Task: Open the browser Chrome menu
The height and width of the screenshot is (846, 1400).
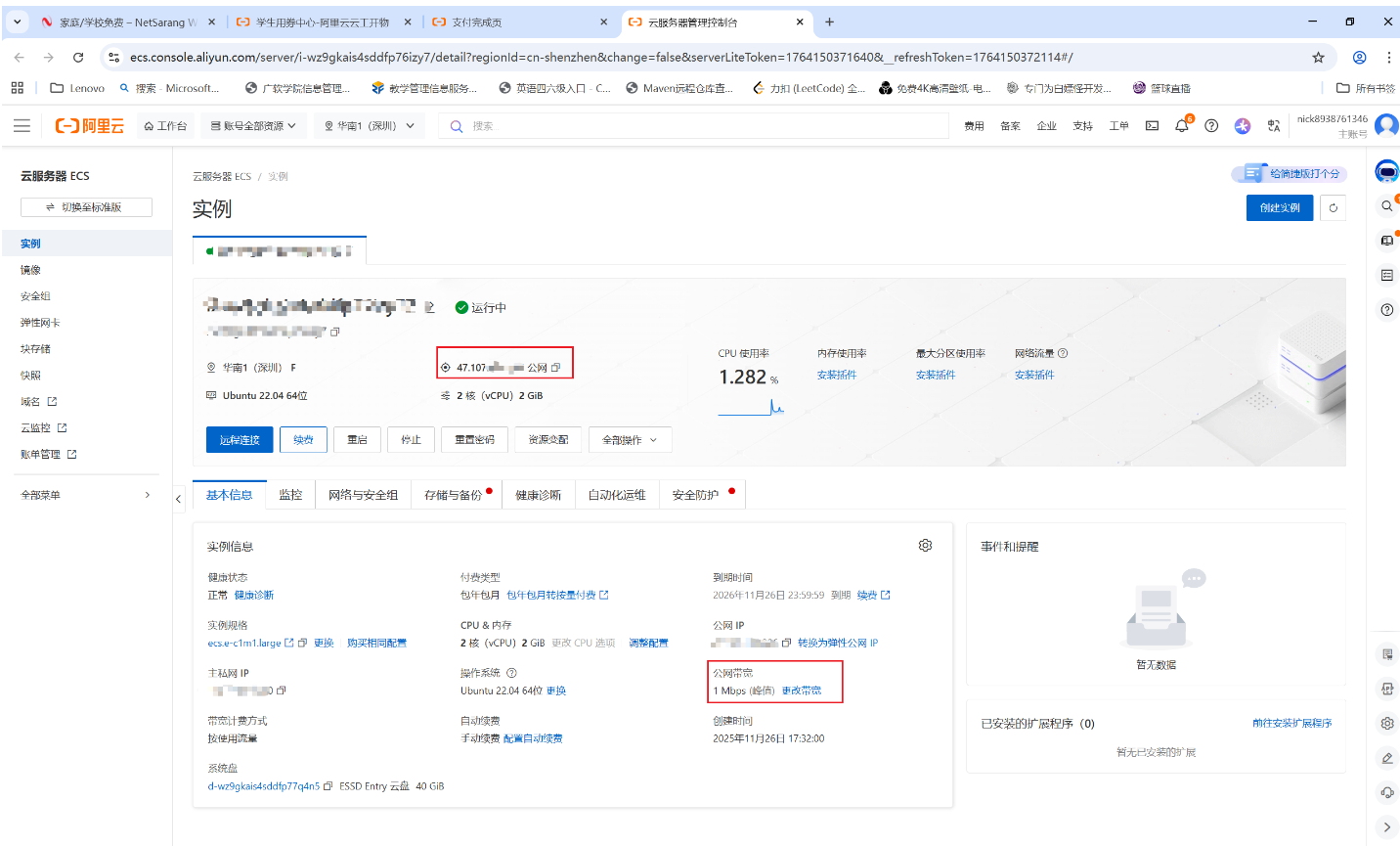Action: click(1388, 58)
